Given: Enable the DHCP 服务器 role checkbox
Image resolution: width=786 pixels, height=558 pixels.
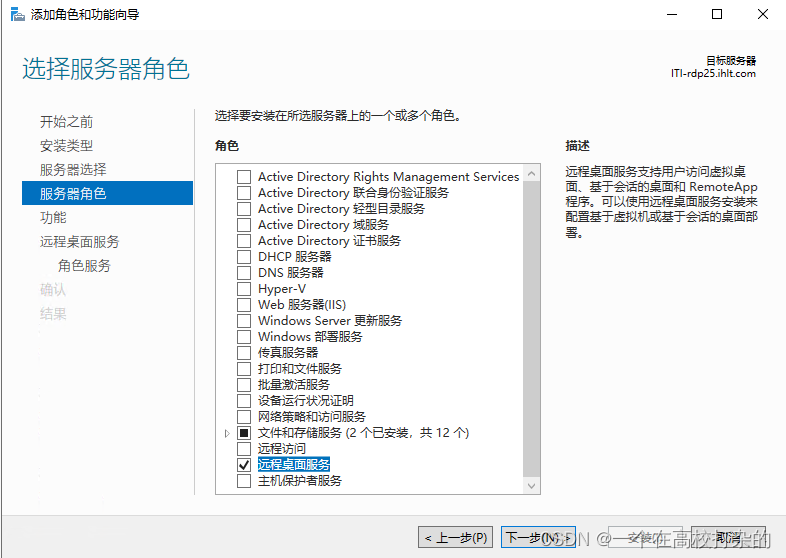Looking at the screenshot, I should (244, 257).
